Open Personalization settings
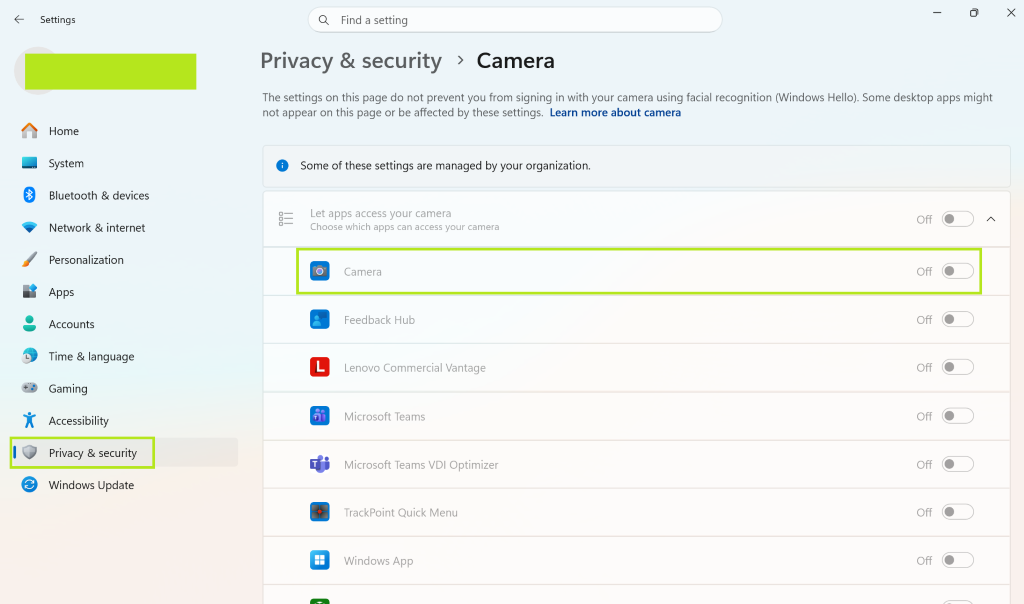This screenshot has width=1024, height=604. [86, 259]
